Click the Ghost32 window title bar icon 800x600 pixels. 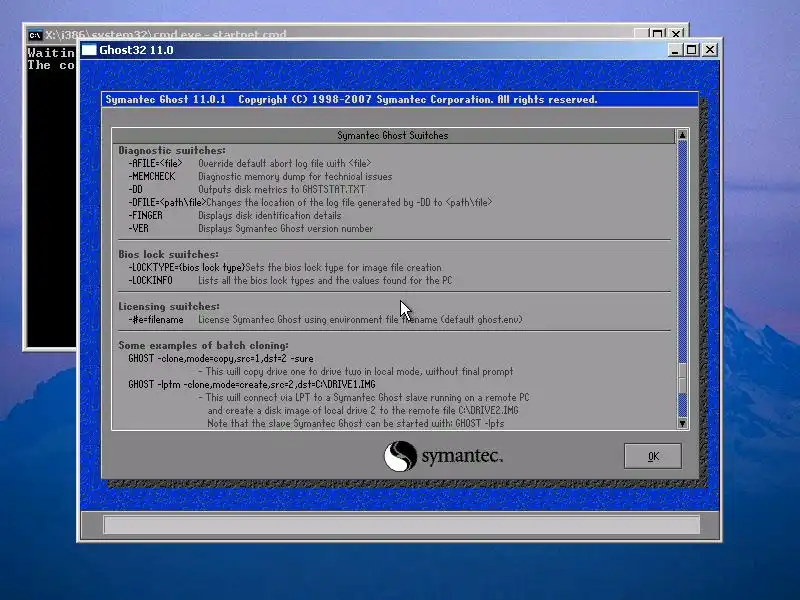pos(89,50)
